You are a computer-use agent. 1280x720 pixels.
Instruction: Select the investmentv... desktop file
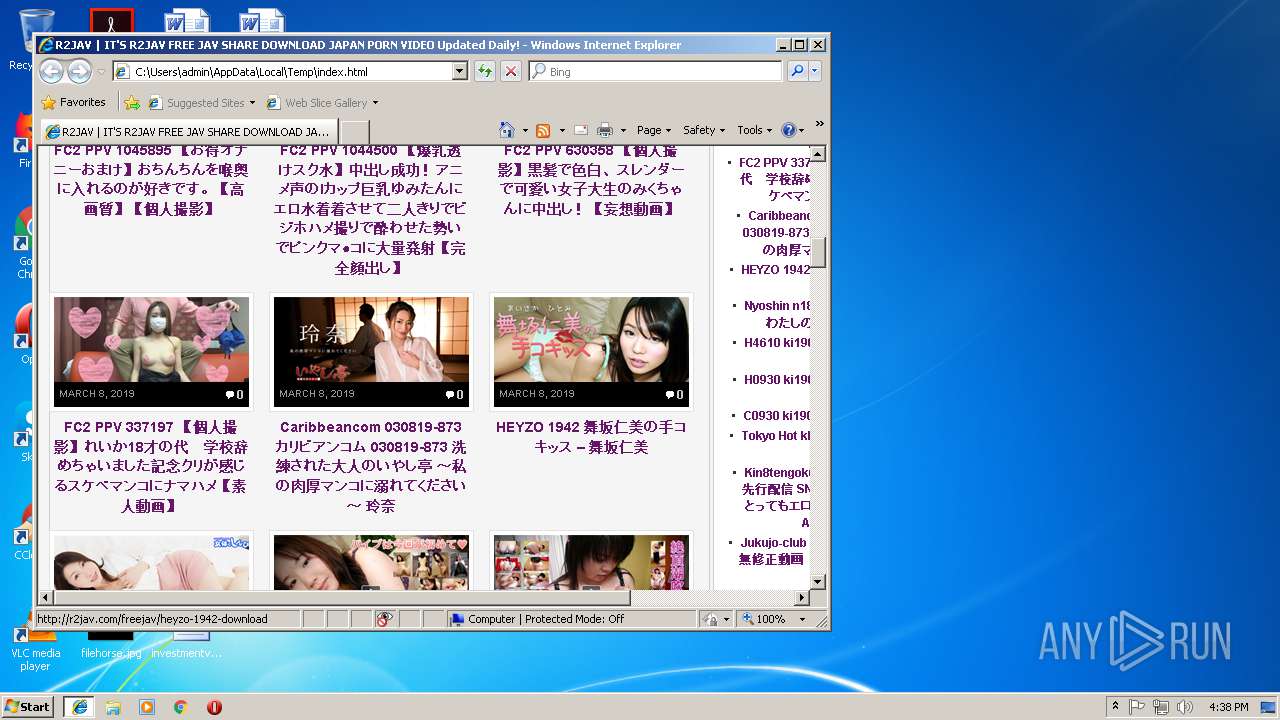(187, 646)
